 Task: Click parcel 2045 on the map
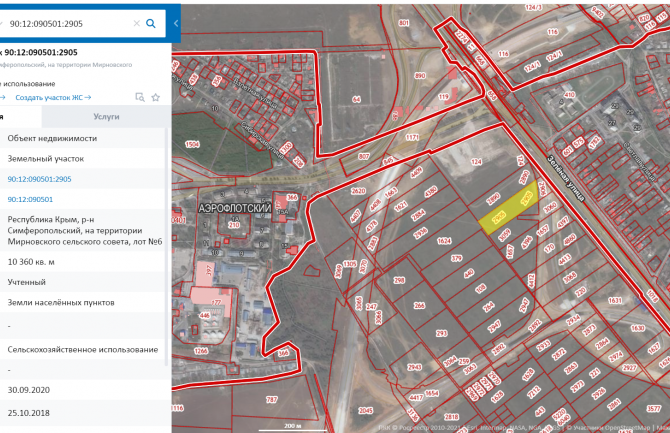(x=365, y=410)
